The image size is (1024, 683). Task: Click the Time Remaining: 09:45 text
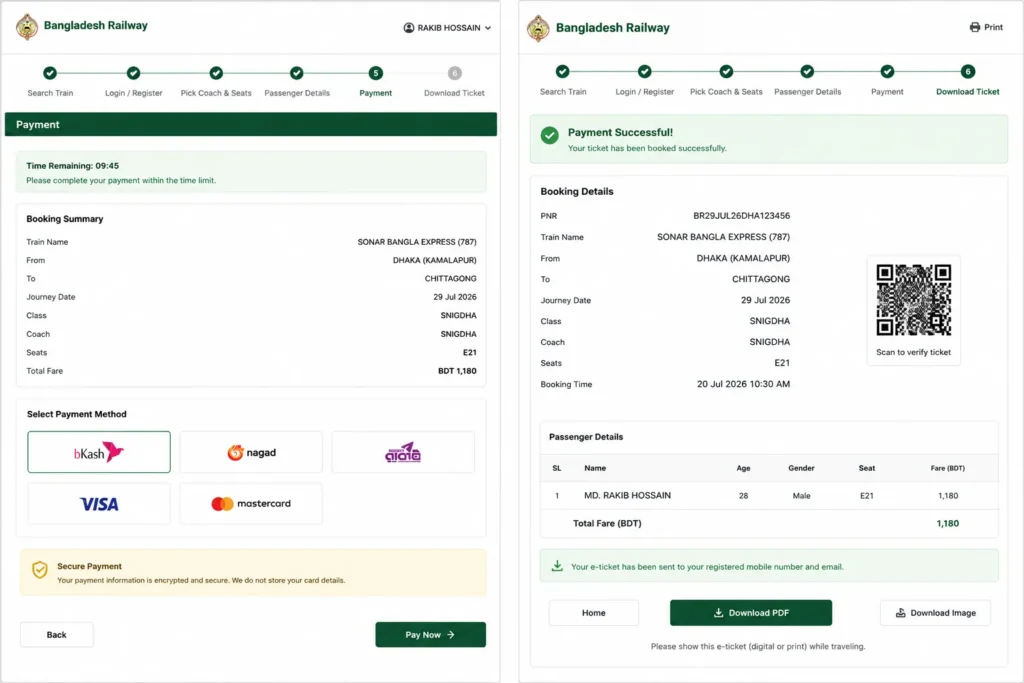72,166
